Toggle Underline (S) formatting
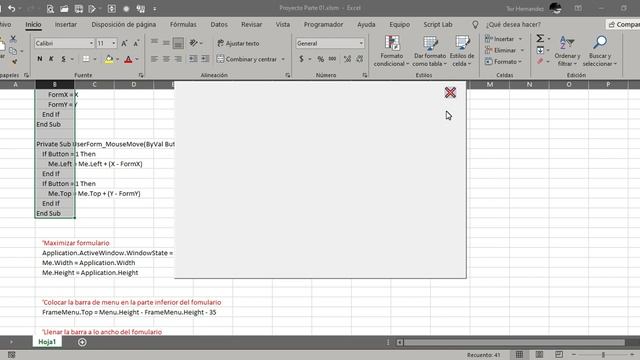This screenshot has width=640, height=360. click(x=63, y=59)
